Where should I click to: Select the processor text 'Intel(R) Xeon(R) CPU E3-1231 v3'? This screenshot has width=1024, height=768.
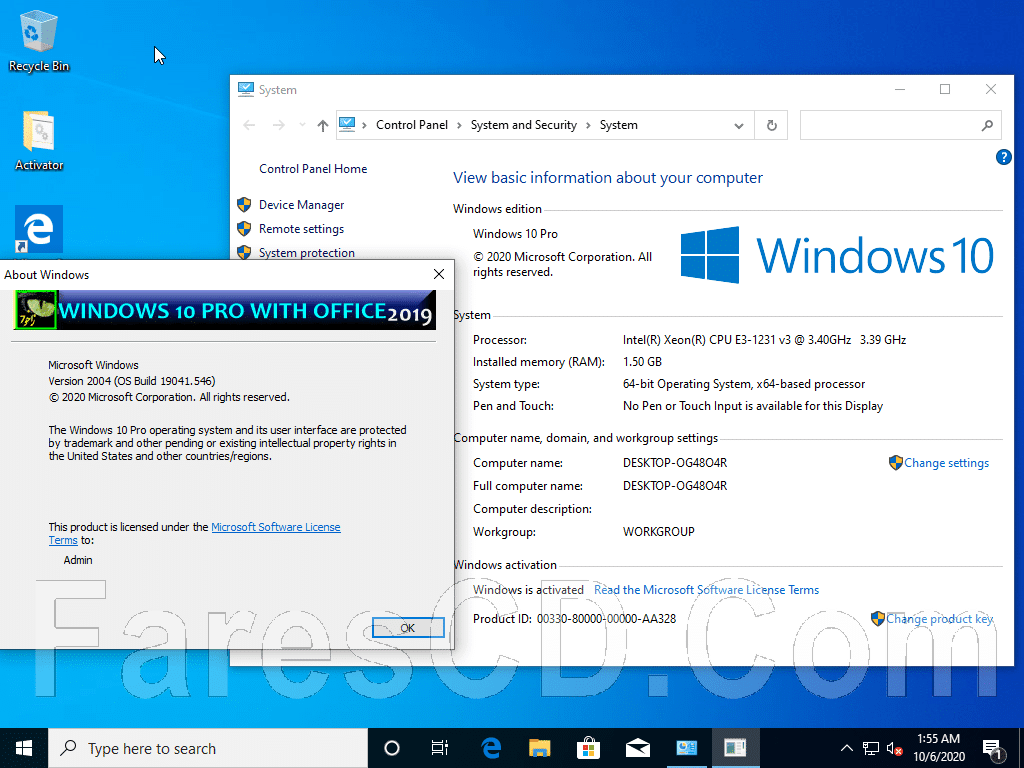coord(707,340)
